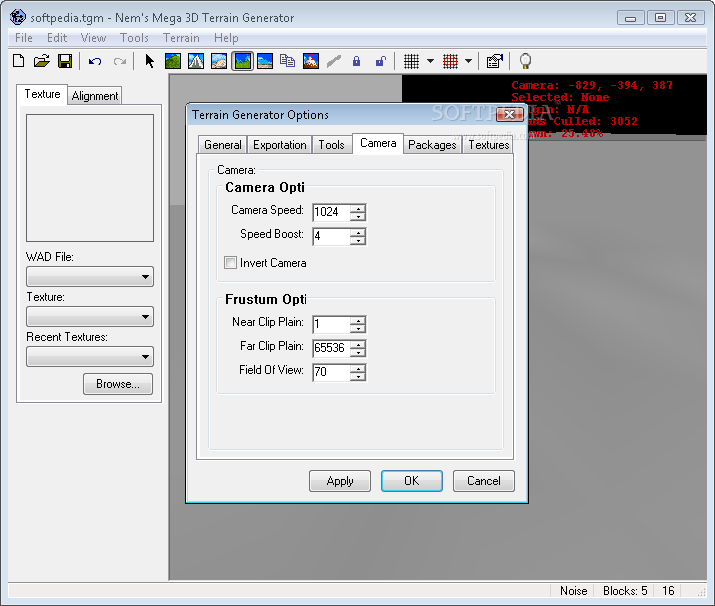Switch to the Textures tab
This screenshot has width=715, height=606.
point(489,145)
